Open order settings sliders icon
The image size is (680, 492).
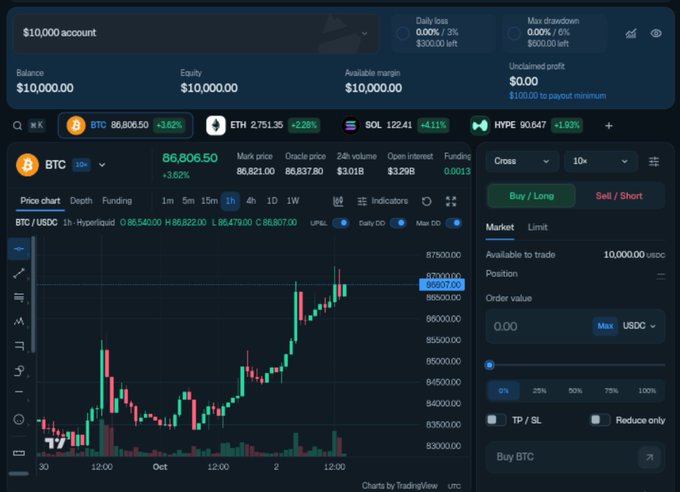654,161
